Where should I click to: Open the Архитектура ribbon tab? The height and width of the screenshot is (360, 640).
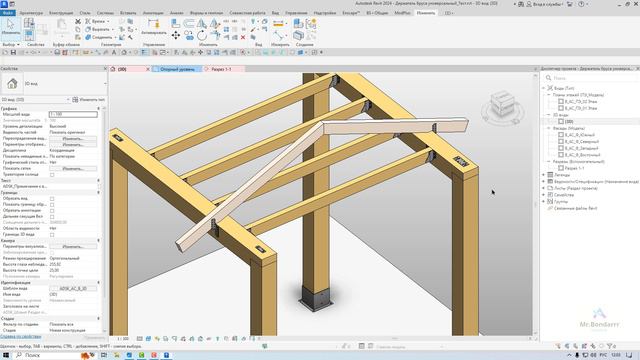(x=31, y=13)
